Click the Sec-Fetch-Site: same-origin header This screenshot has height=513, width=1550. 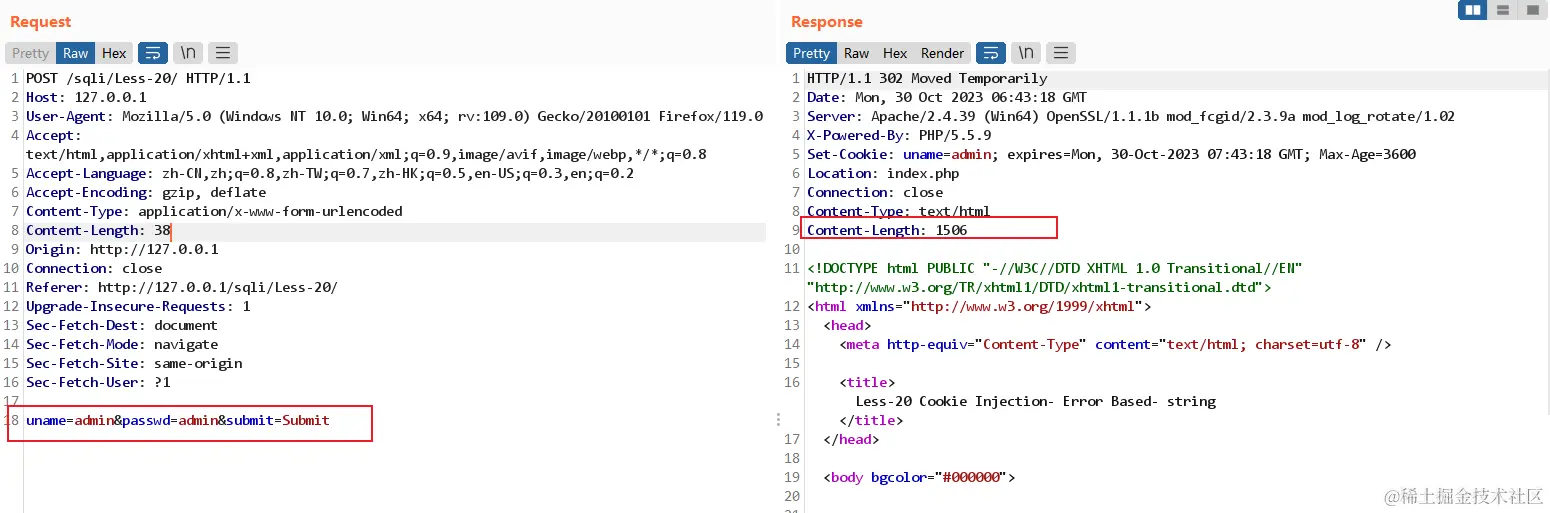(x=134, y=363)
